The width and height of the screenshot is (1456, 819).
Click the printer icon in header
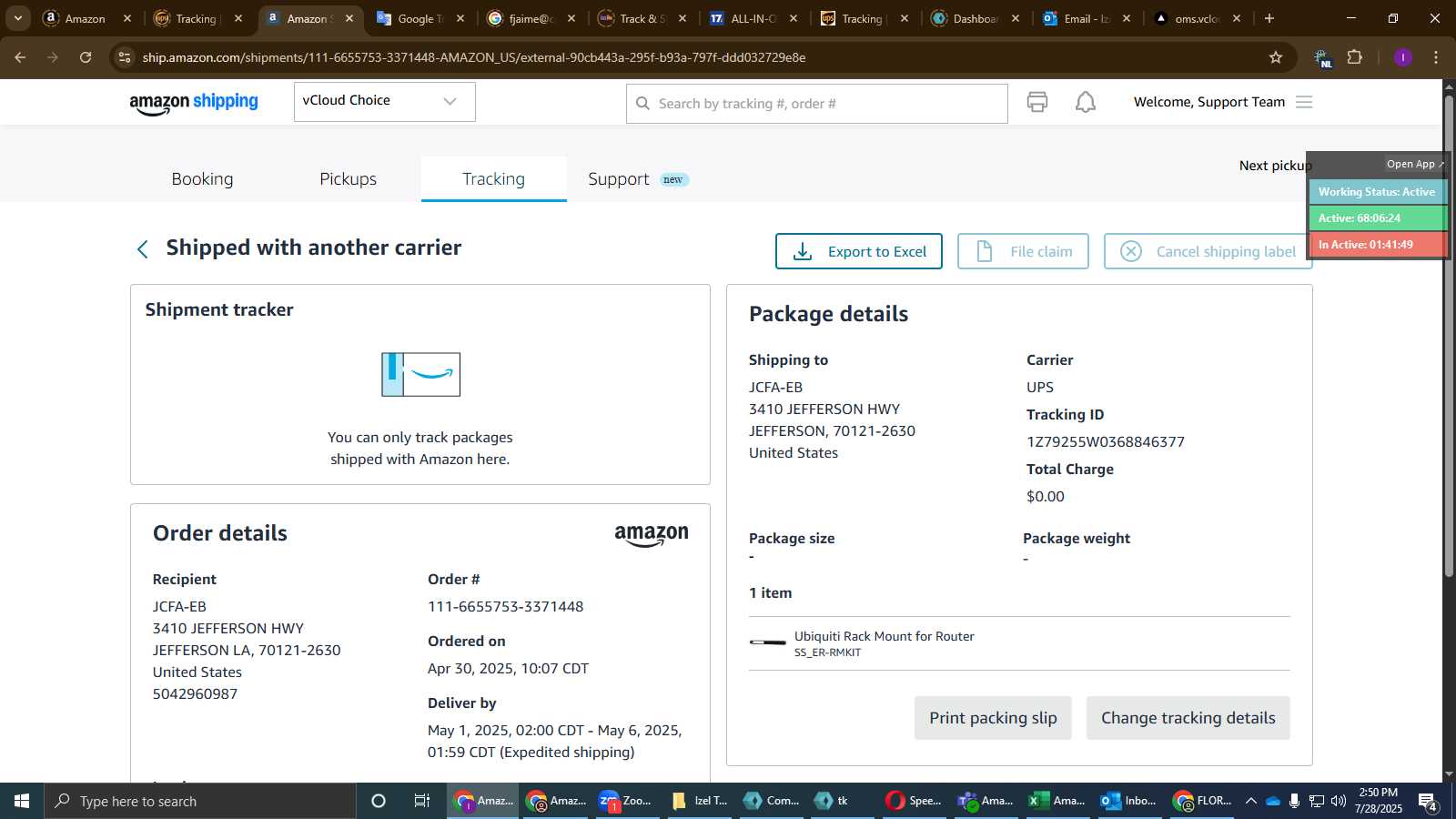point(1037,102)
